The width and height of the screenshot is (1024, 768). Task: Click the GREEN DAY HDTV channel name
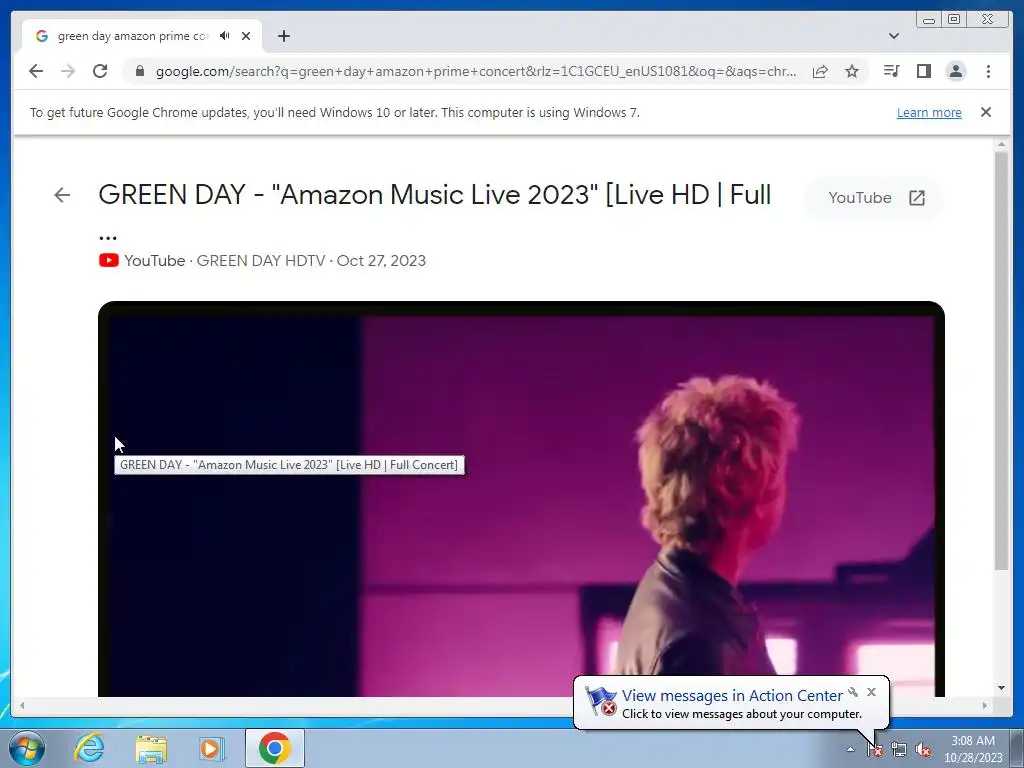click(x=261, y=261)
